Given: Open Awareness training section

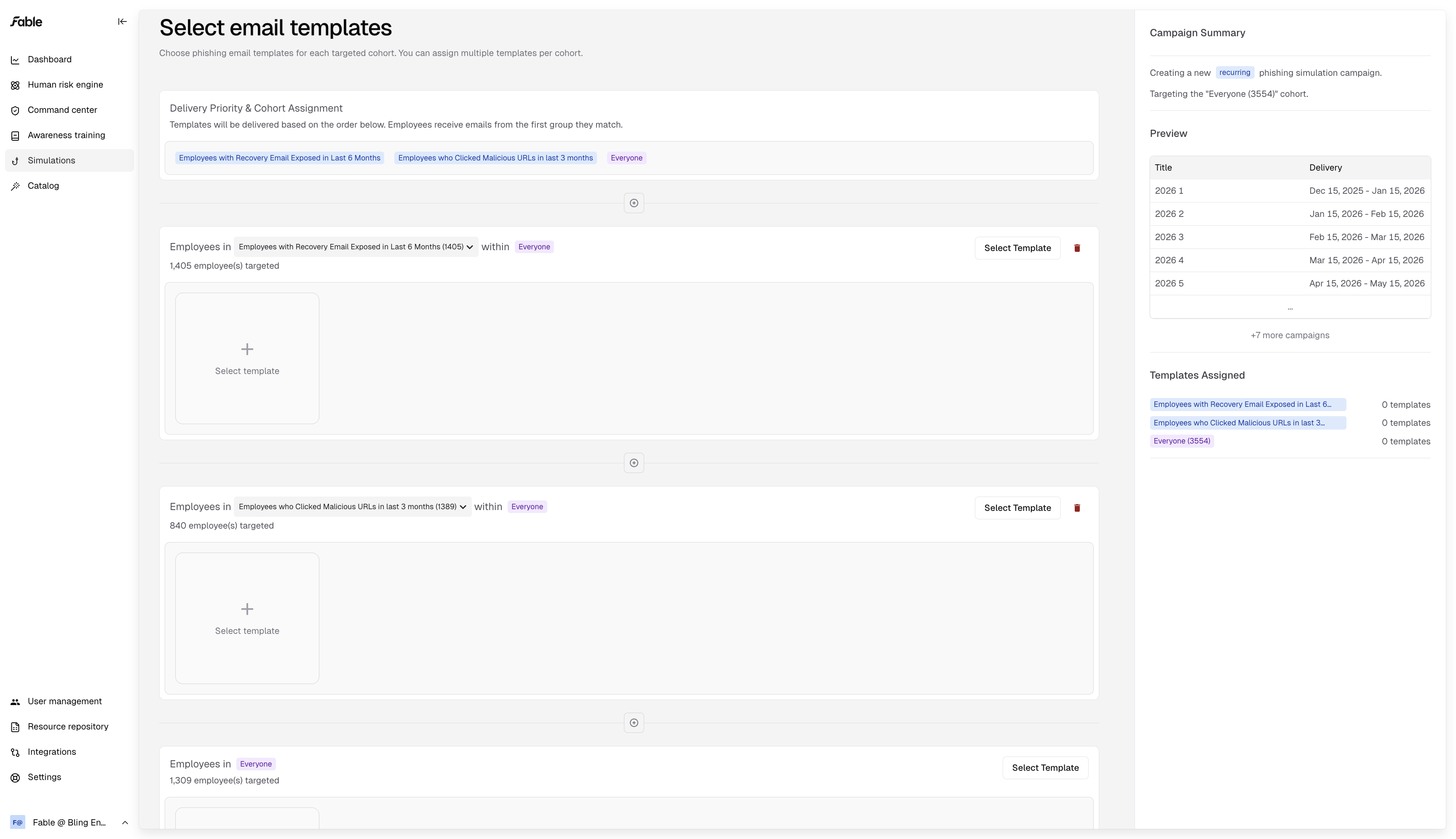Looking at the screenshot, I should point(66,136).
